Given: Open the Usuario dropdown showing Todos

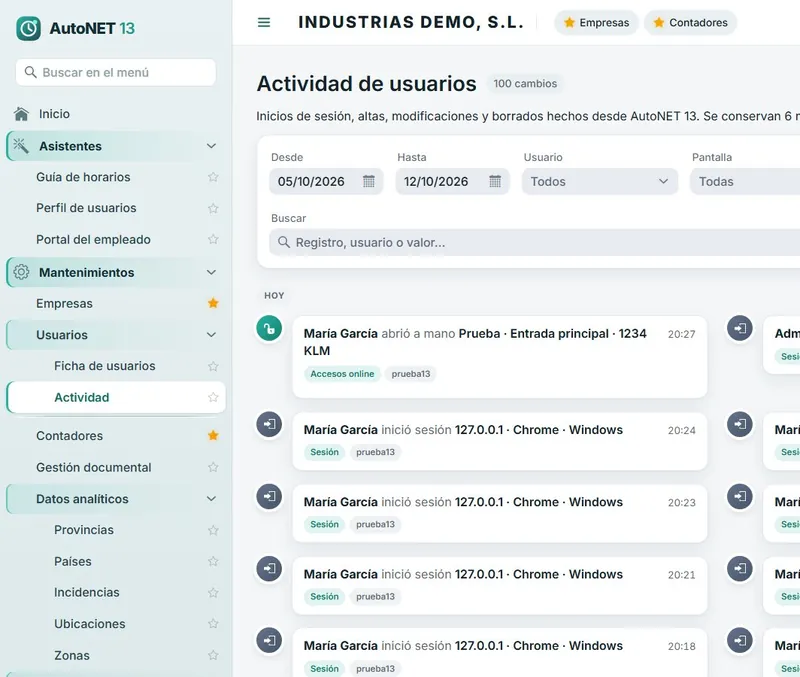Looking at the screenshot, I should [x=599, y=181].
